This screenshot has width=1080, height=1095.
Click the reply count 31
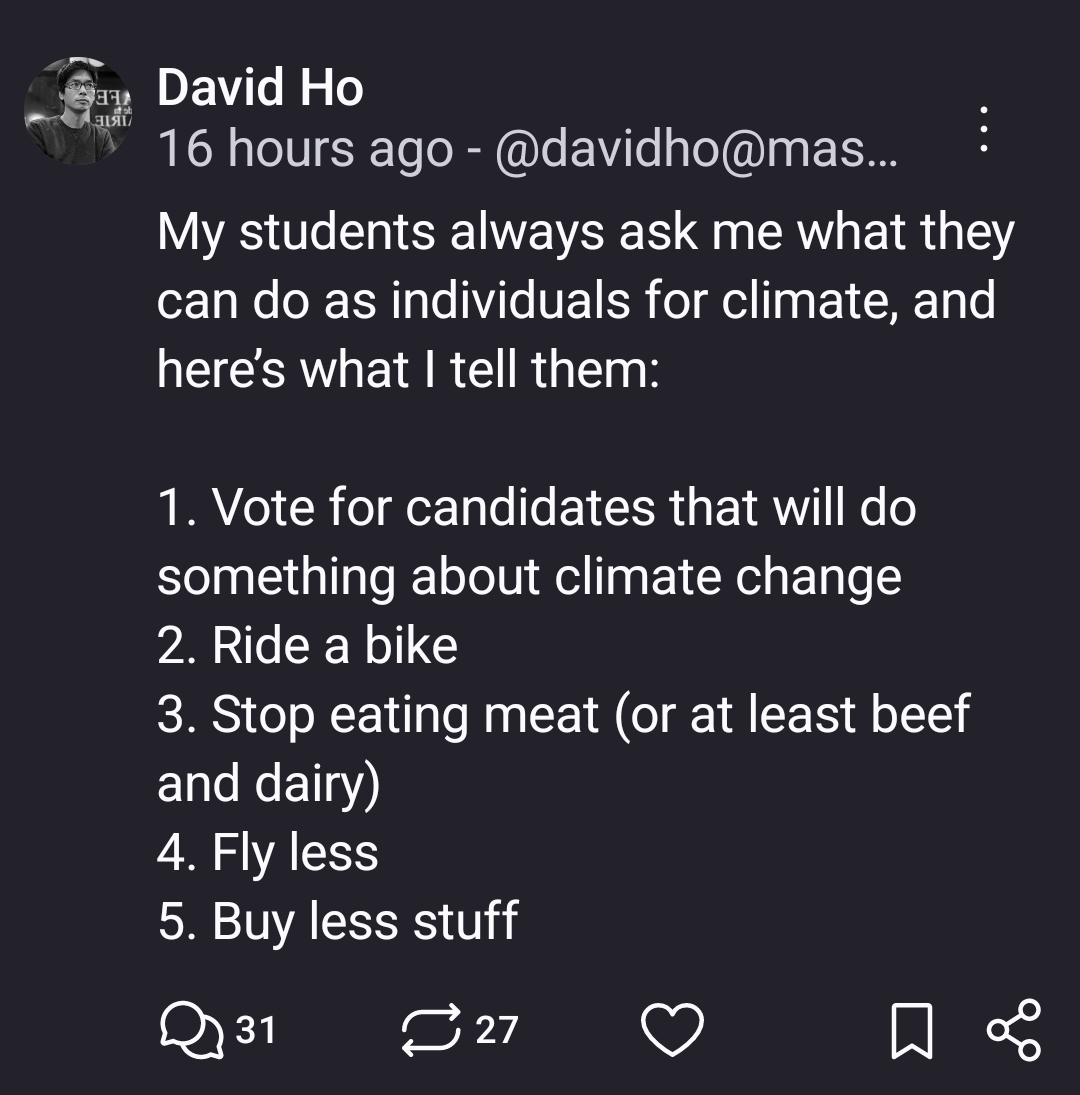click(256, 1030)
